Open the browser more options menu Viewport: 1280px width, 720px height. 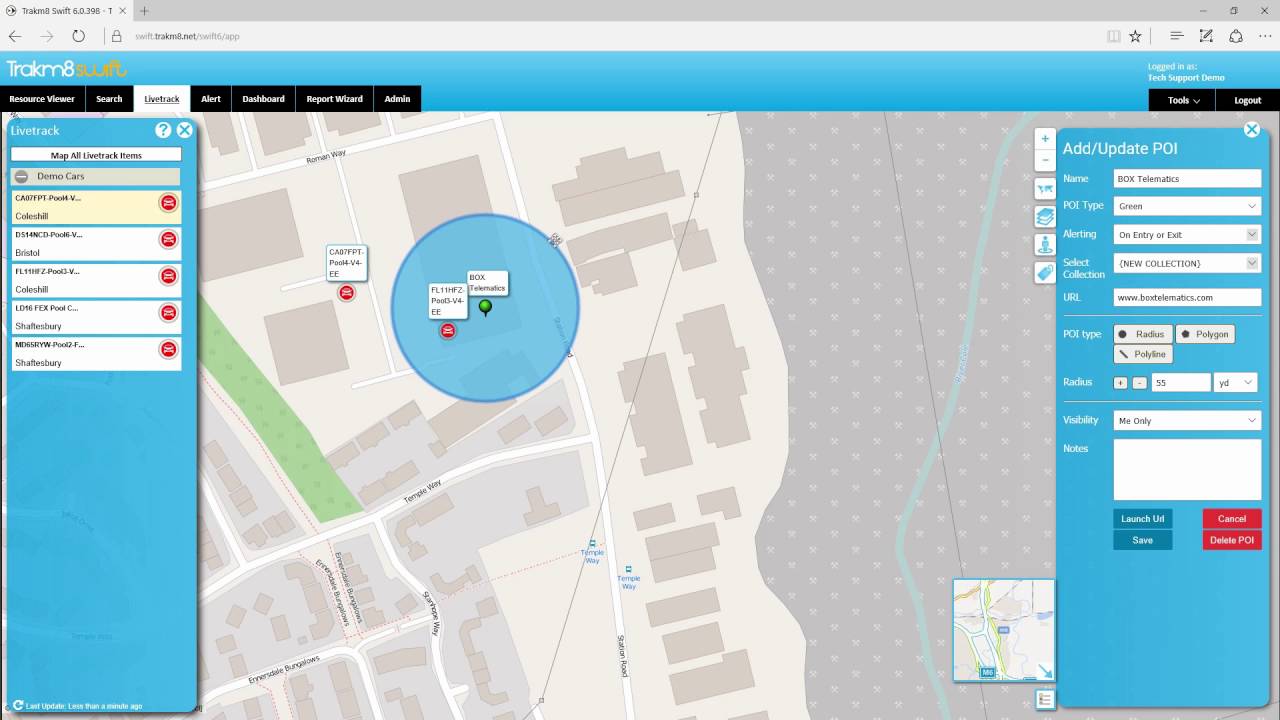[1265, 36]
